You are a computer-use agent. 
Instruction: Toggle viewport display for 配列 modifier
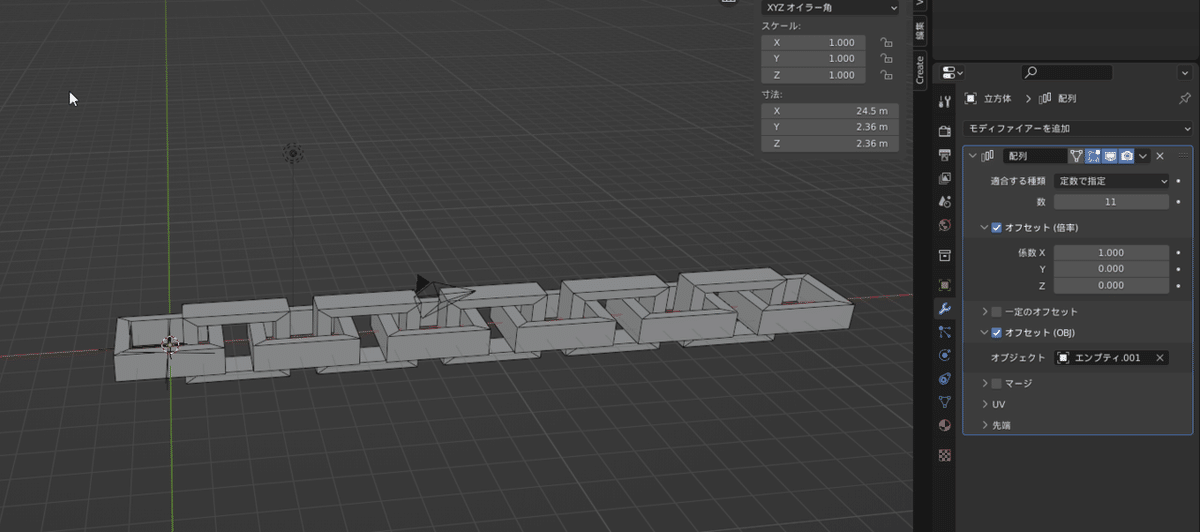pos(1110,156)
